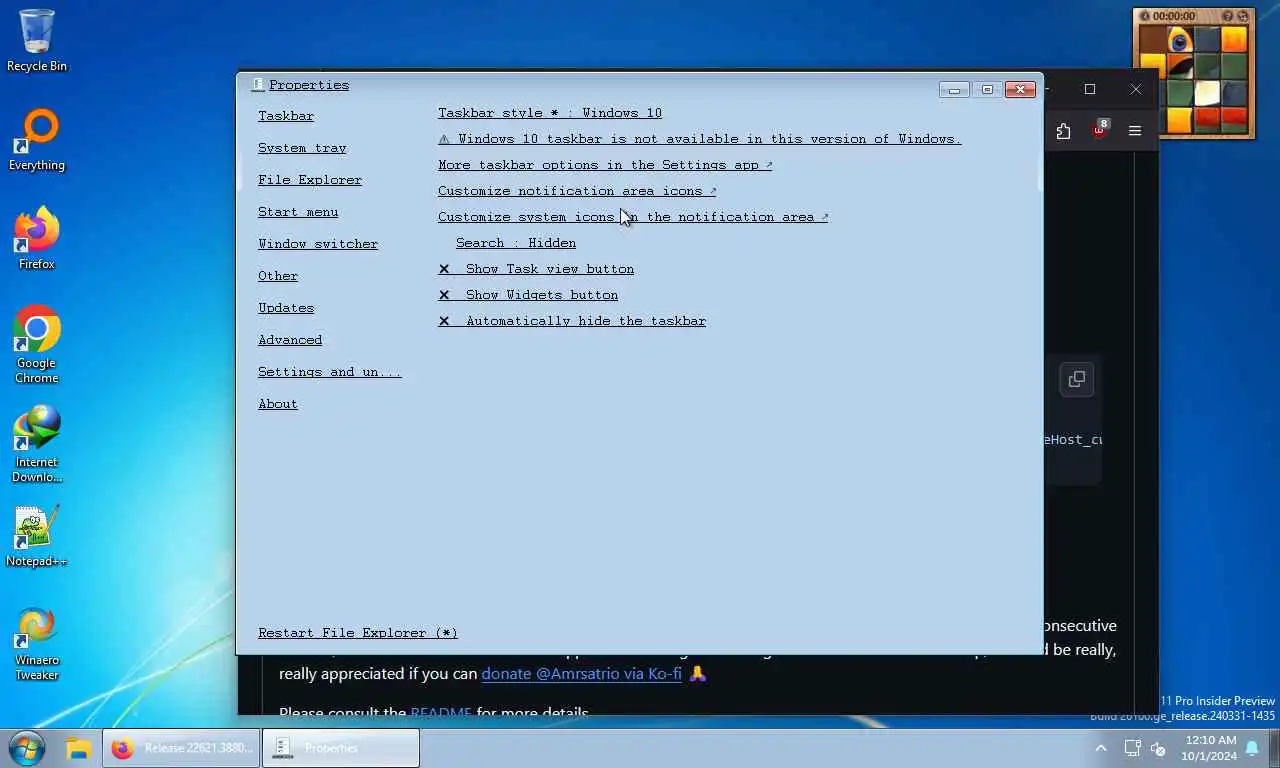Click the toucan eye puzzle tile
Screen dimensions: 1280x768
click(1180, 40)
